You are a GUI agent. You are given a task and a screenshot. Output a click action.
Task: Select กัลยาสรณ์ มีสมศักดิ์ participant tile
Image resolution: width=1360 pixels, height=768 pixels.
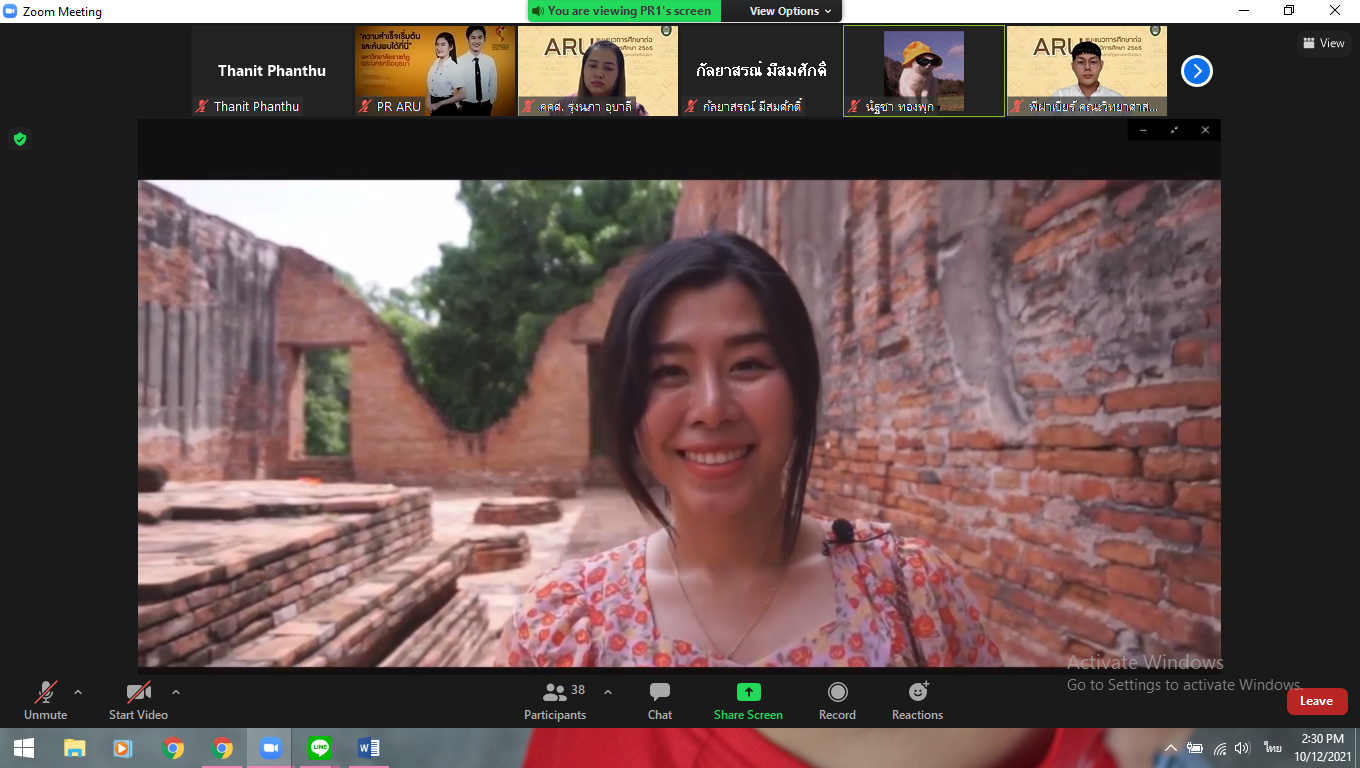click(761, 71)
